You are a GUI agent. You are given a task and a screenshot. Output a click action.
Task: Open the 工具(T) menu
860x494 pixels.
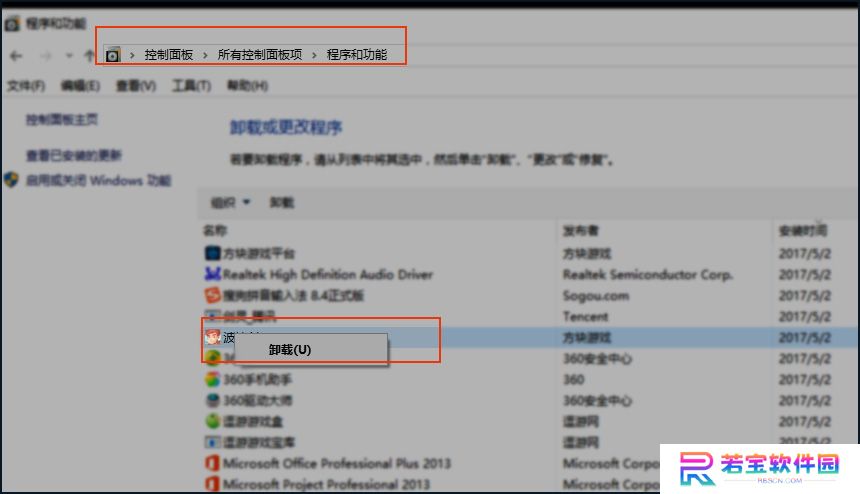point(191,86)
